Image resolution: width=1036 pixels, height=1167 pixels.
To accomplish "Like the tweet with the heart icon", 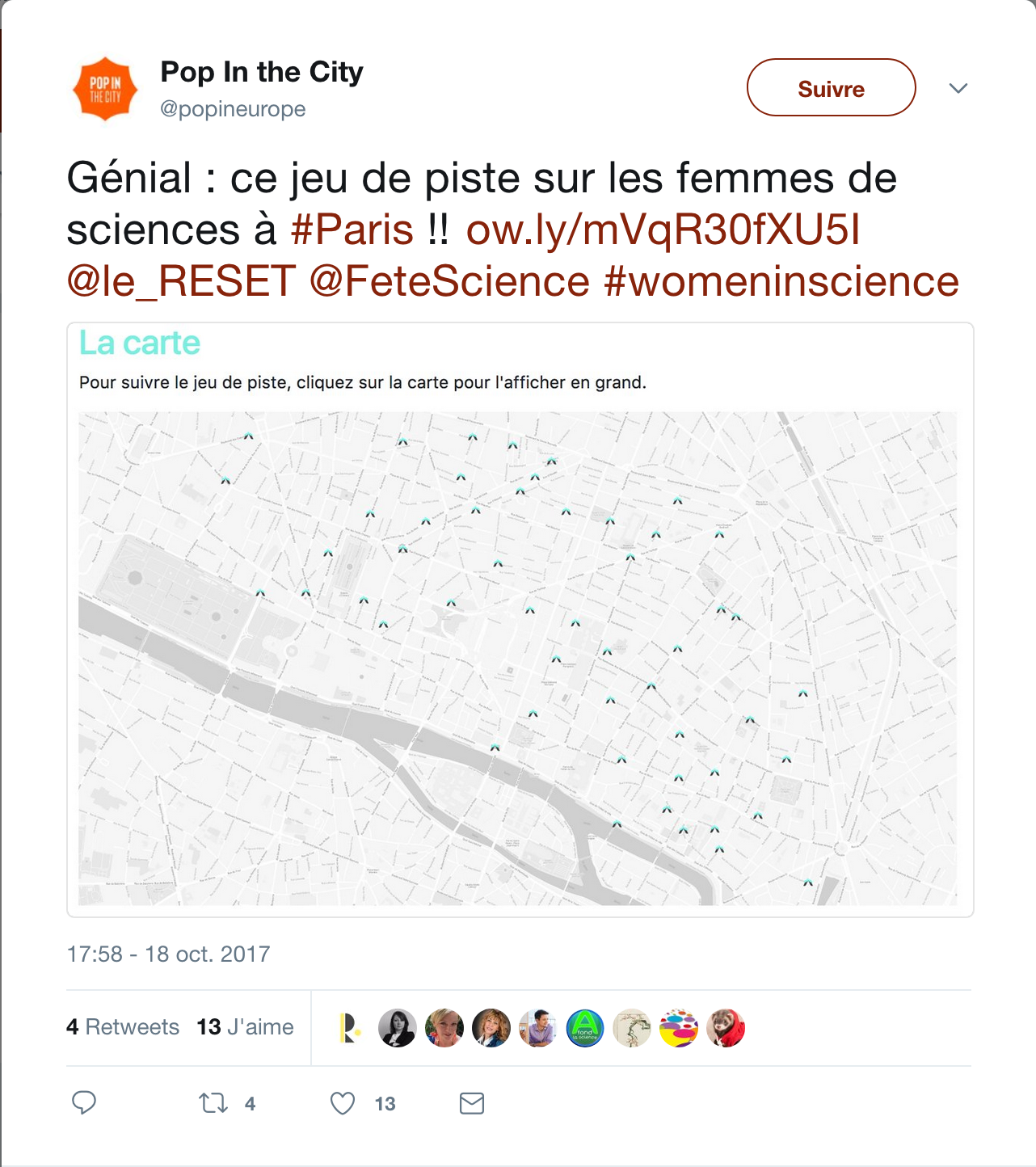I will (343, 1102).
